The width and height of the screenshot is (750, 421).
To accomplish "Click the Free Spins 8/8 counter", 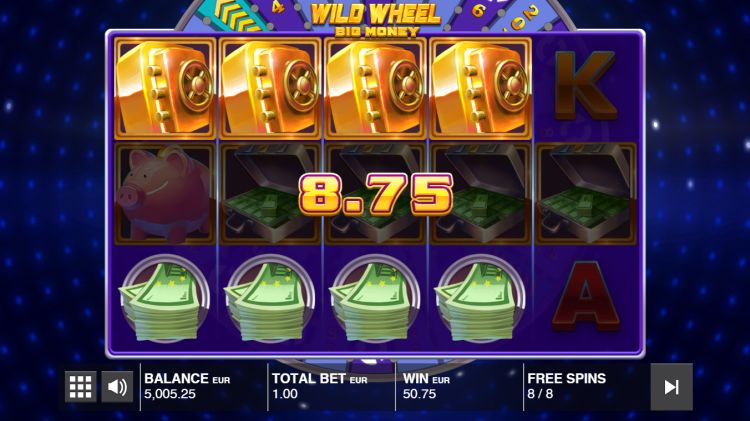I will pyautogui.click(x=566, y=386).
